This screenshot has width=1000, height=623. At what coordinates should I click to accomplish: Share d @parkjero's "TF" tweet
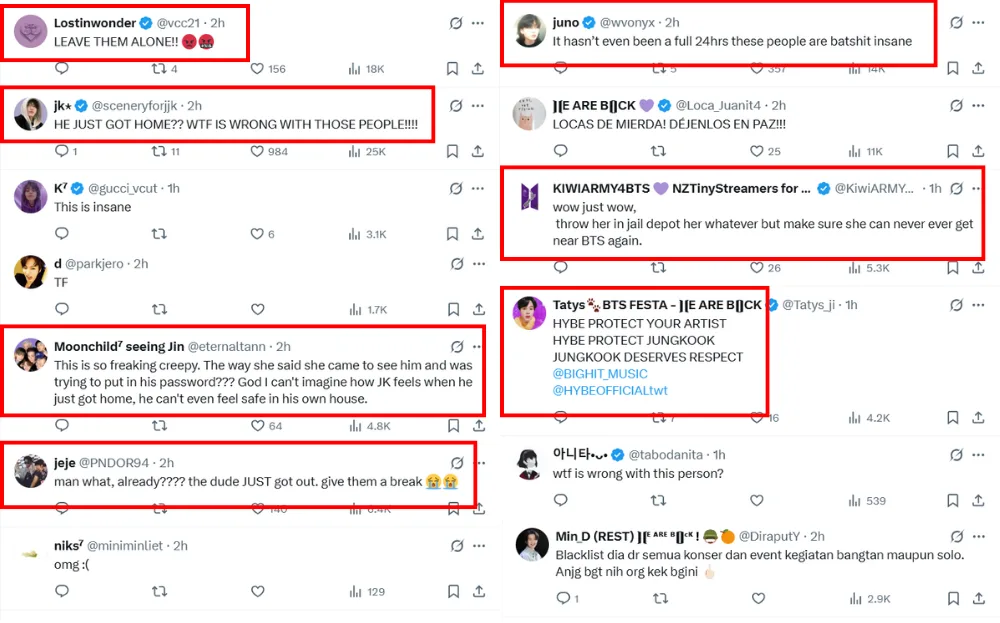(478, 310)
